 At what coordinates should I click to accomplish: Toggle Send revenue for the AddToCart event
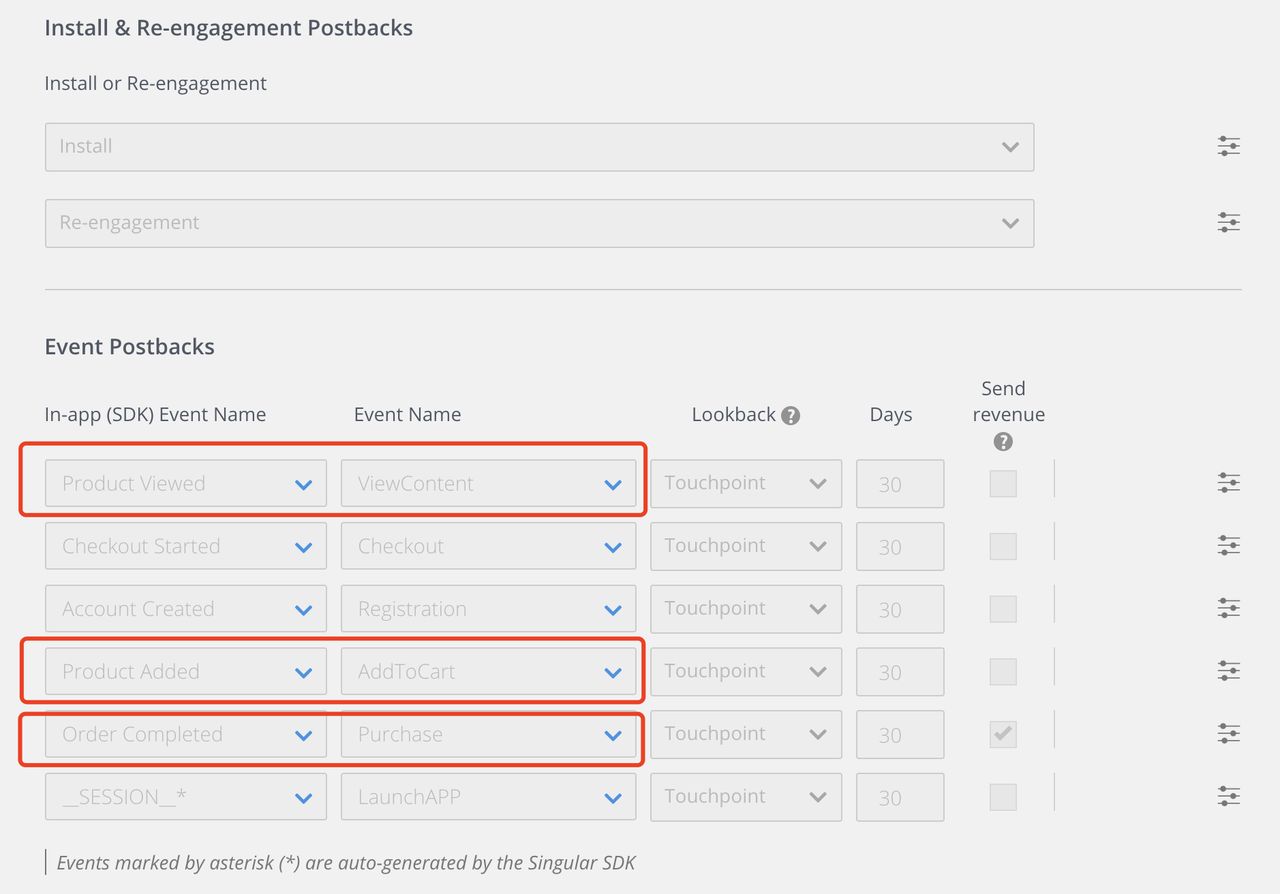pyautogui.click(x=1003, y=672)
